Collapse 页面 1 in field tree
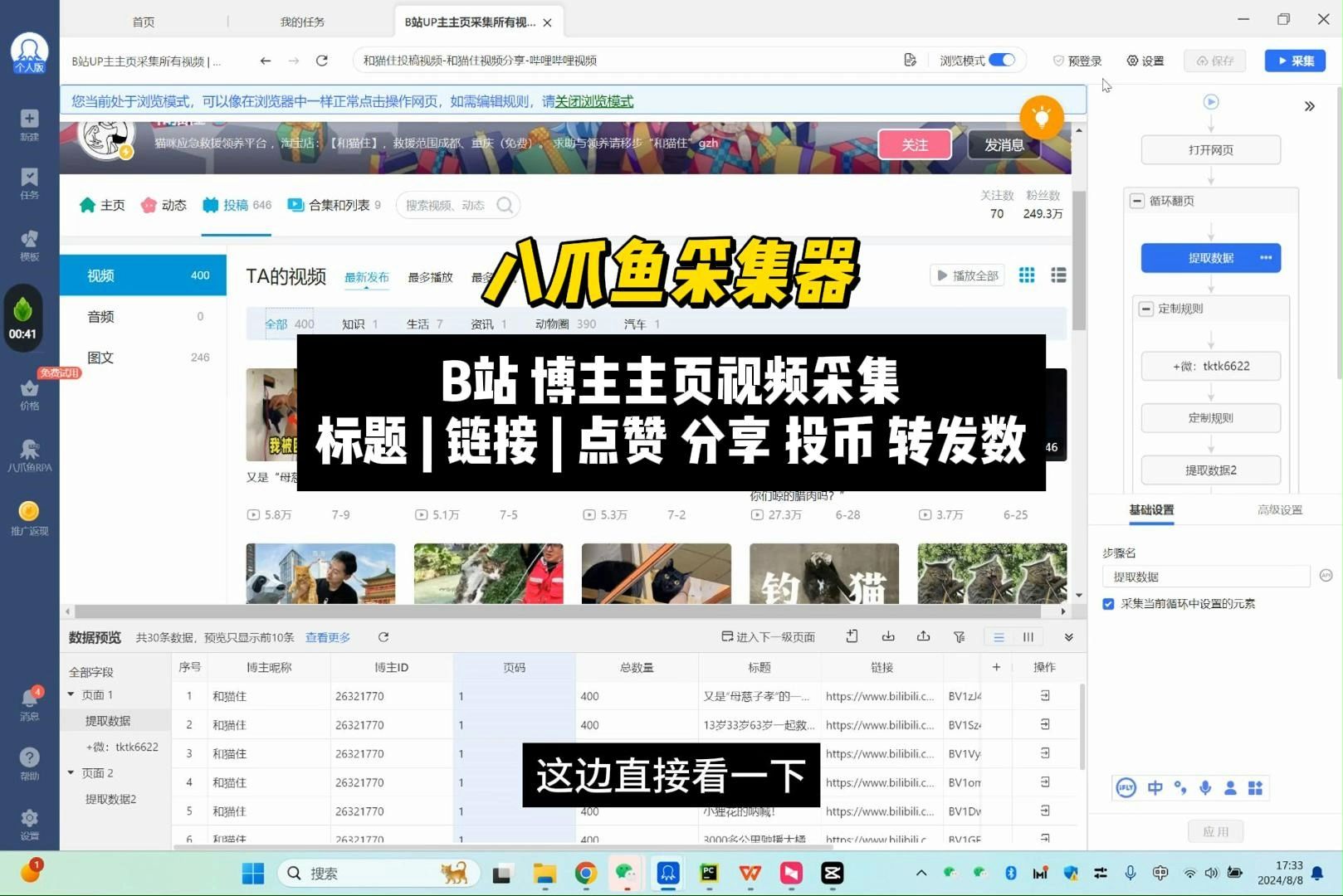Viewport: 1343px width, 896px height. tap(71, 694)
